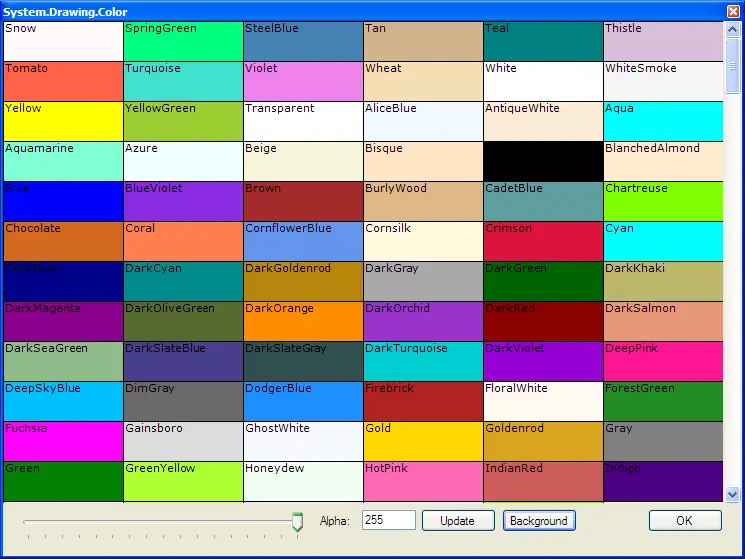Pick the Coral color swatch

click(x=183, y=241)
